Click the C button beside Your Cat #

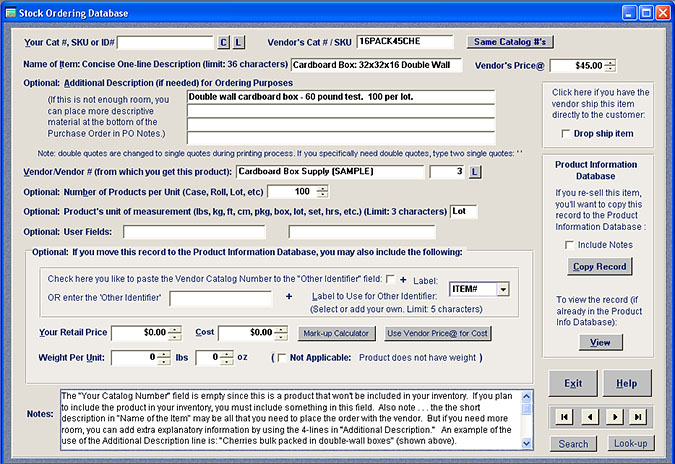tap(223, 42)
